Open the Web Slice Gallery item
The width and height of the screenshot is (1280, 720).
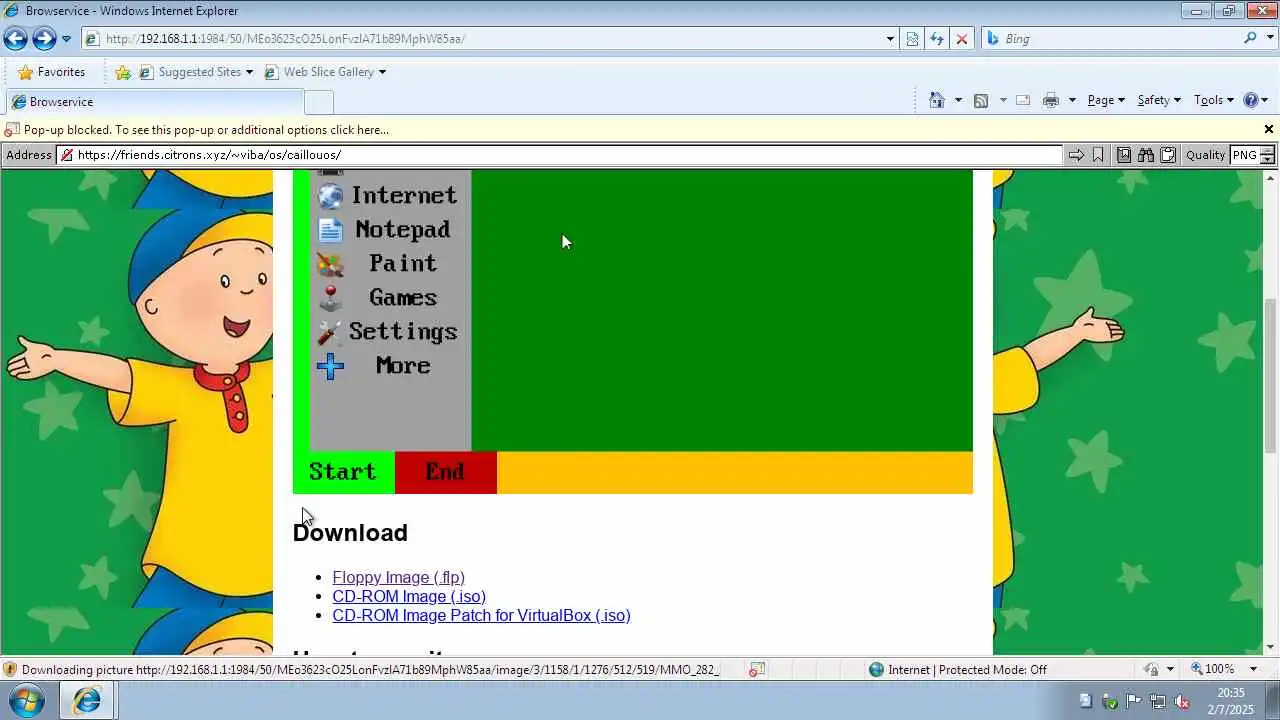click(325, 72)
